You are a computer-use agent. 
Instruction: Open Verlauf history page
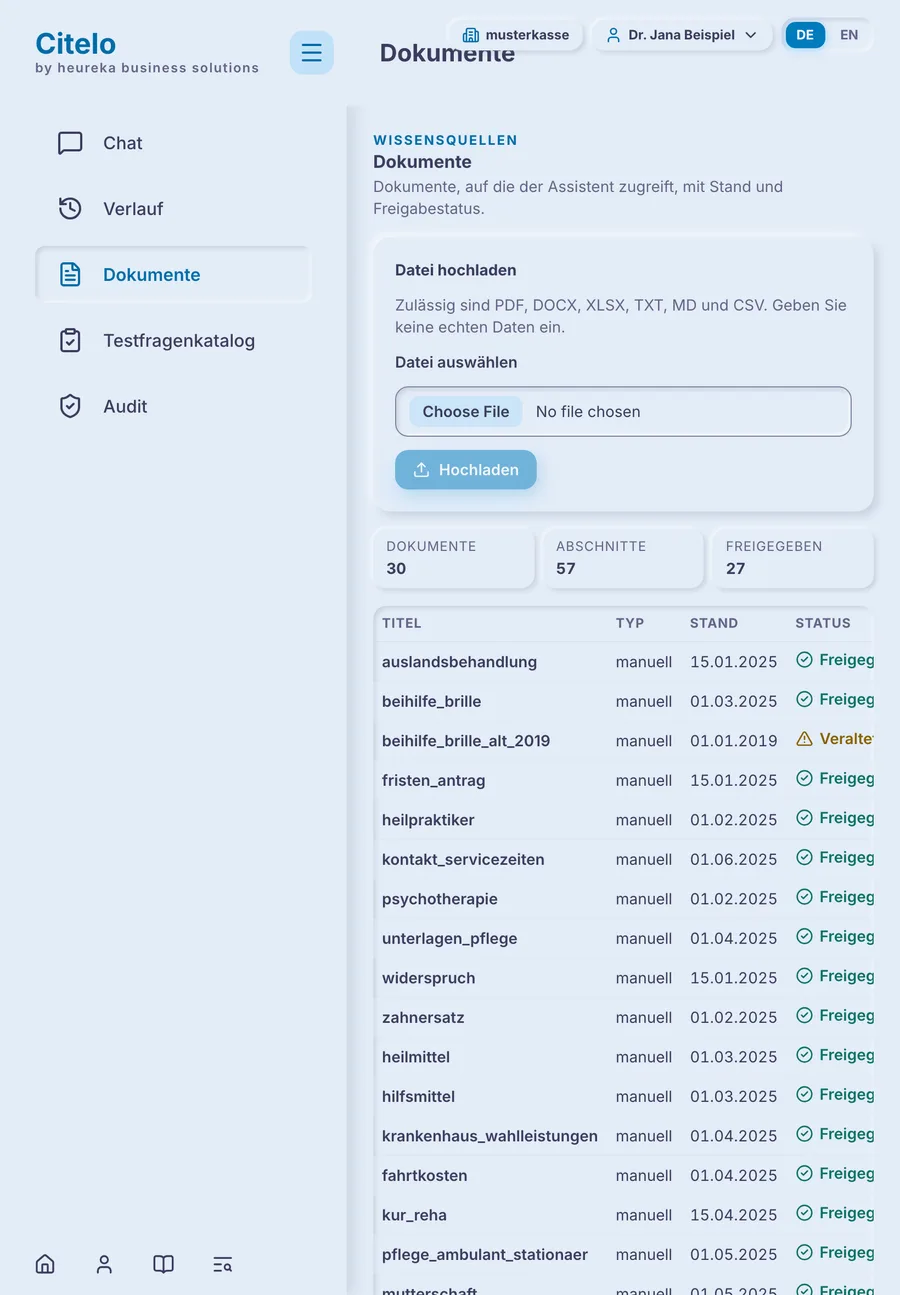[173, 209]
